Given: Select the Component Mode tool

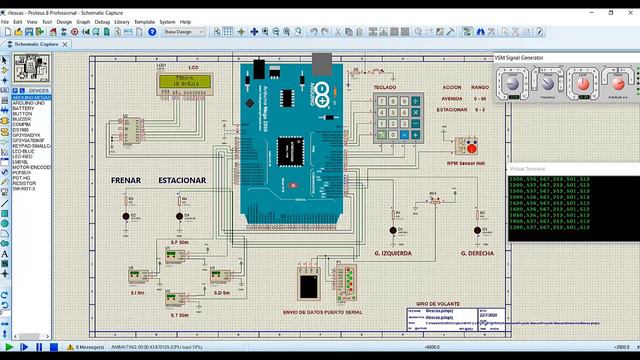Looking at the screenshot, I should (x=4, y=71).
